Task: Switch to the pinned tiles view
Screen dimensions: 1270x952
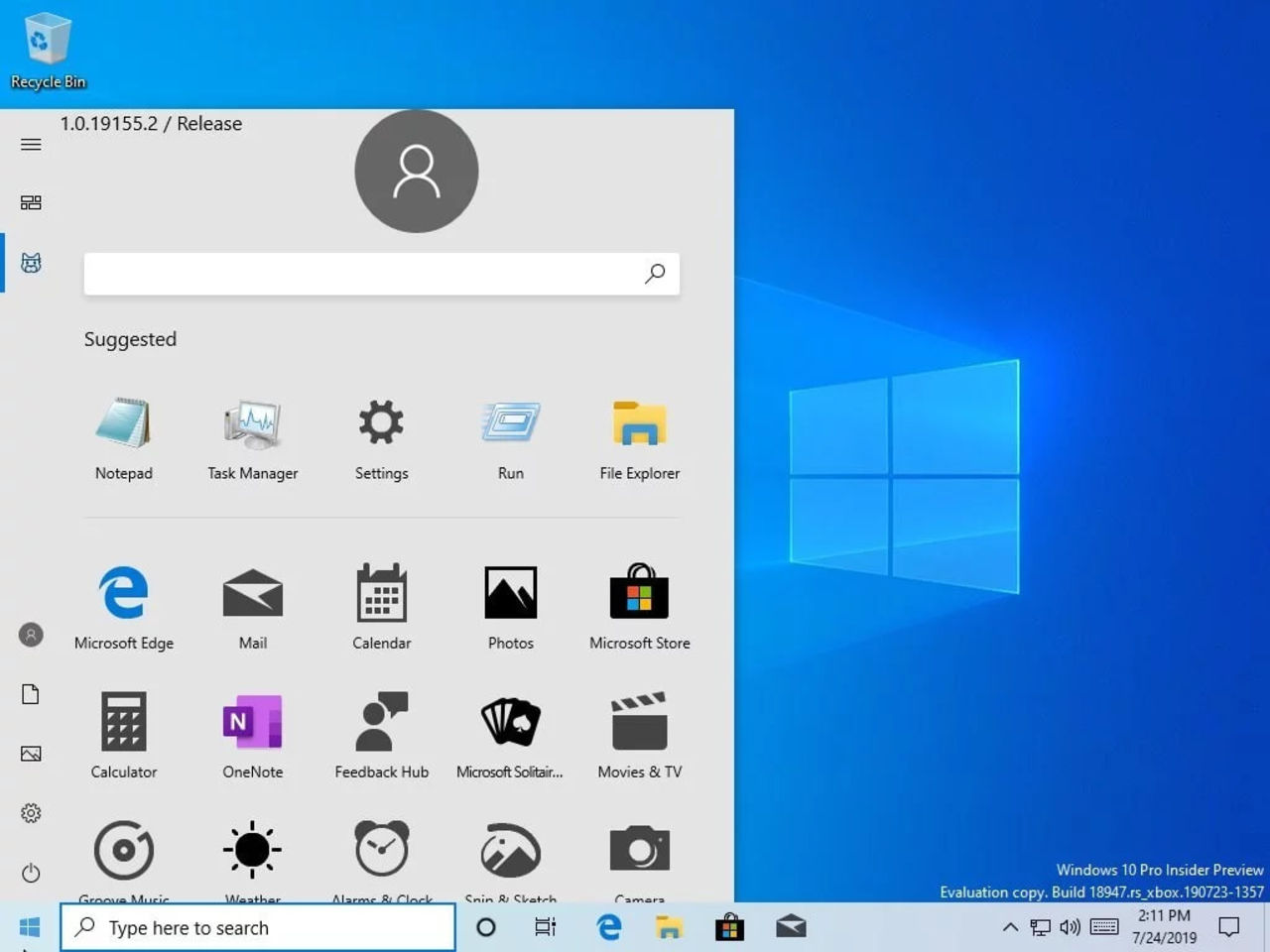Action: [x=31, y=202]
